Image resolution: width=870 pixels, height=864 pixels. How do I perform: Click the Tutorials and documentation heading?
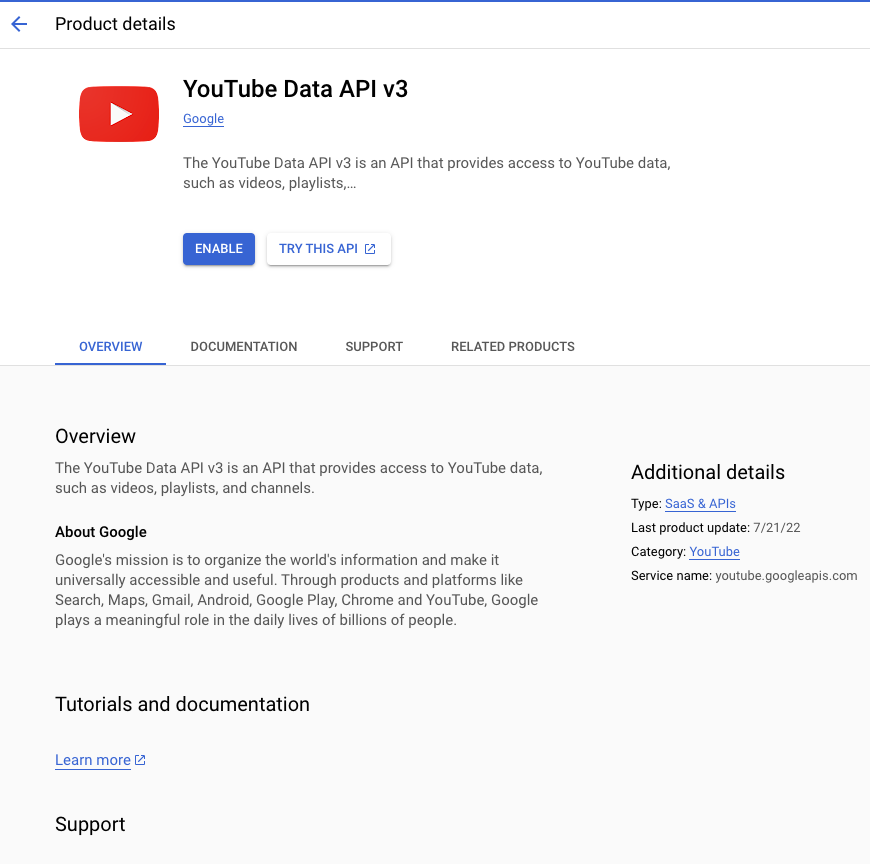(182, 704)
